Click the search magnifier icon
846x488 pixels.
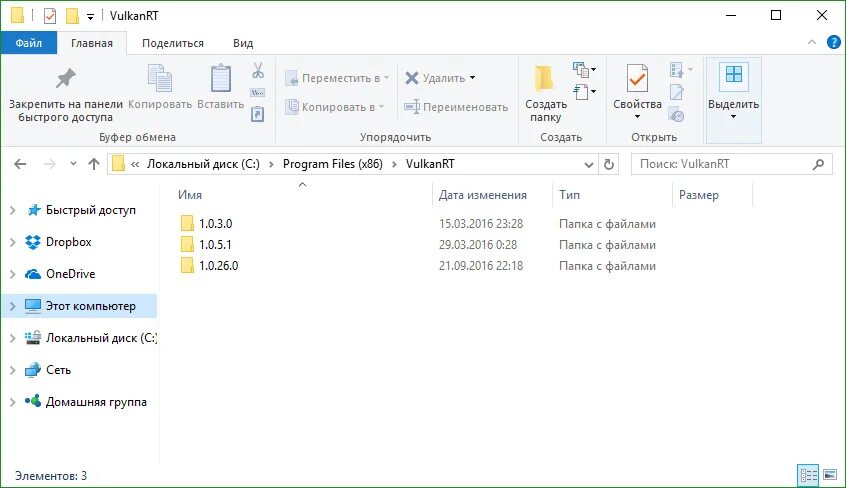(818, 164)
